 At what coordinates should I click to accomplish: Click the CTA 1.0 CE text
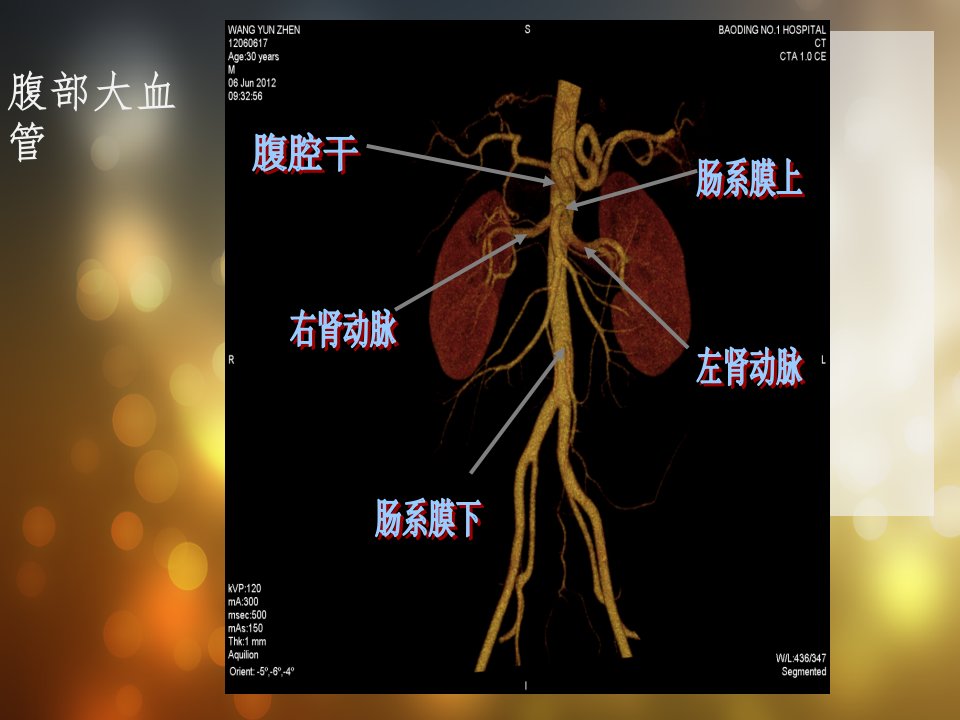coord(803,56)
